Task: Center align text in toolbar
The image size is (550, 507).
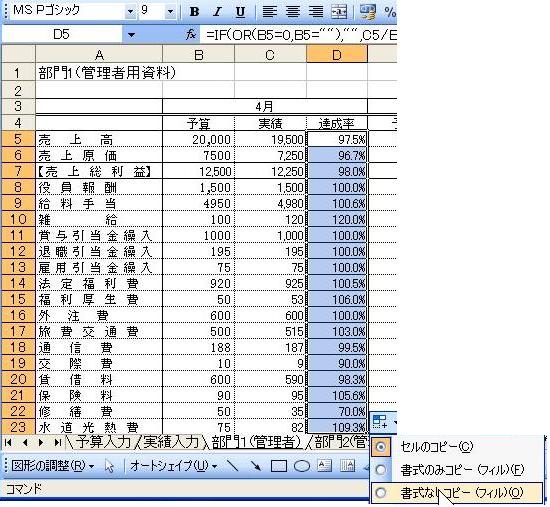Action: [x=293, y=12]
